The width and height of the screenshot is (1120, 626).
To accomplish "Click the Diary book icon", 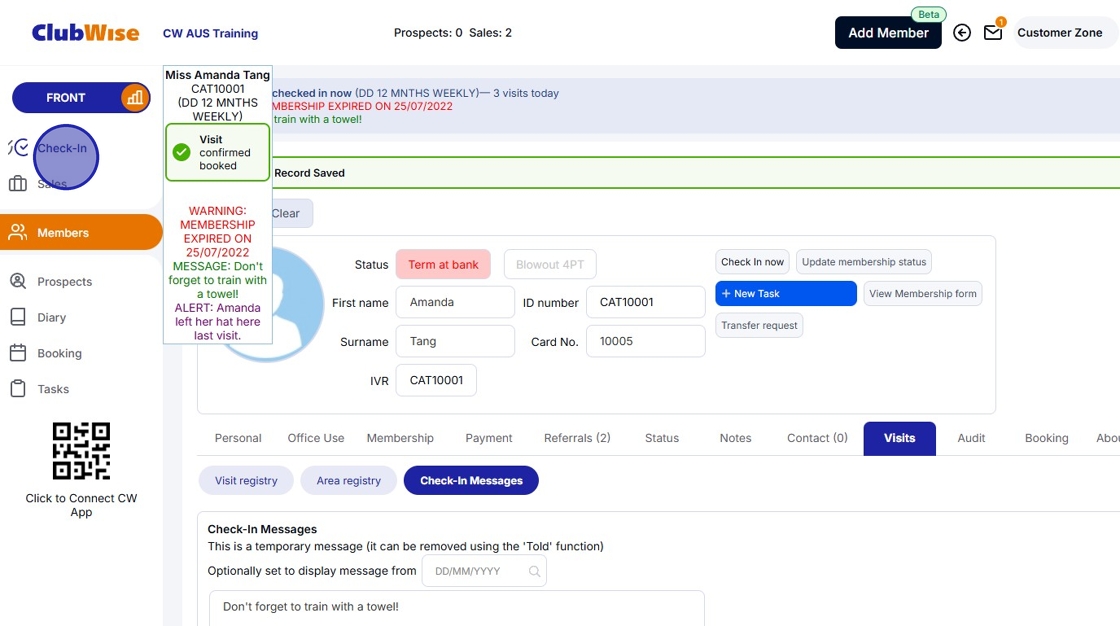I will pyautogui.click(x=18, y=317).
